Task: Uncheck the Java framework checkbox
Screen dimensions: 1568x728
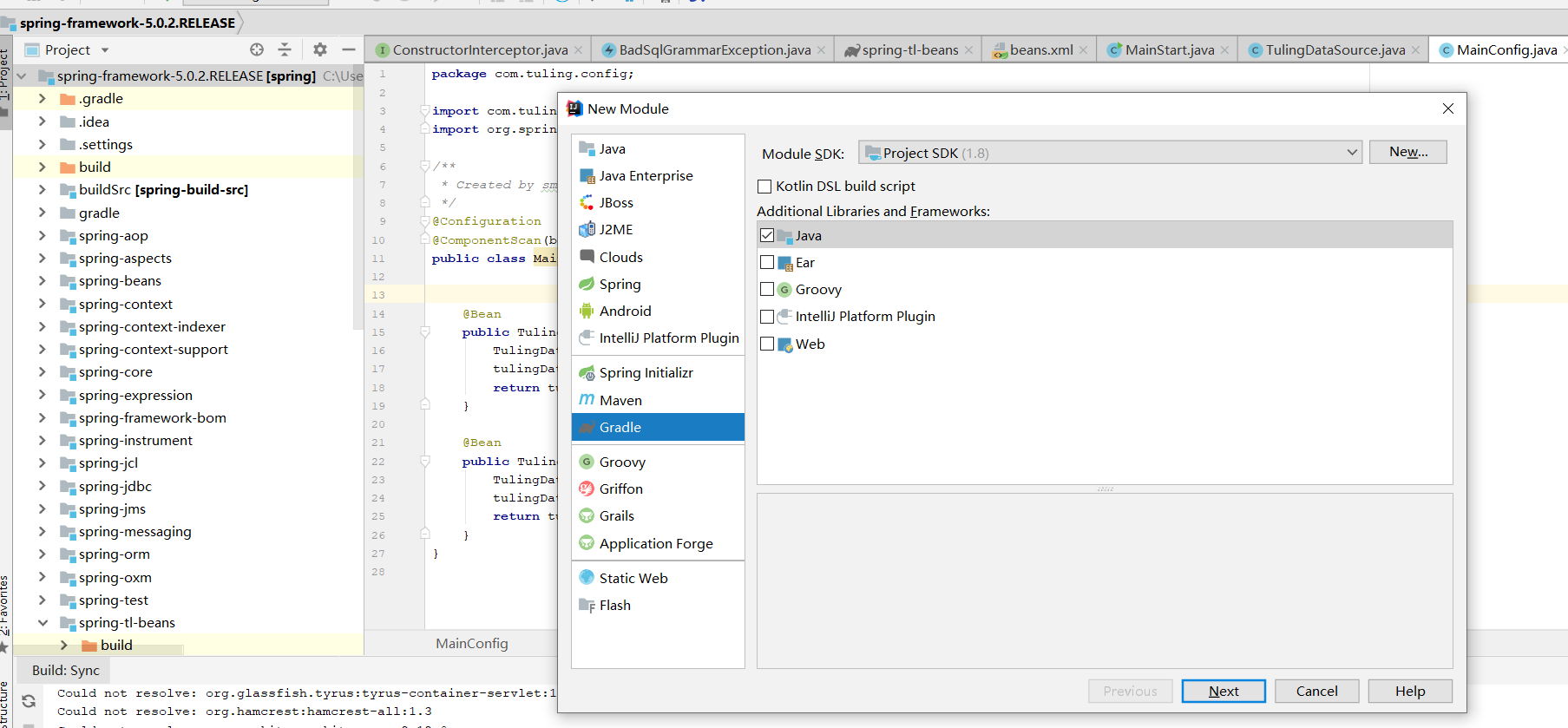Action: [767, 235]
